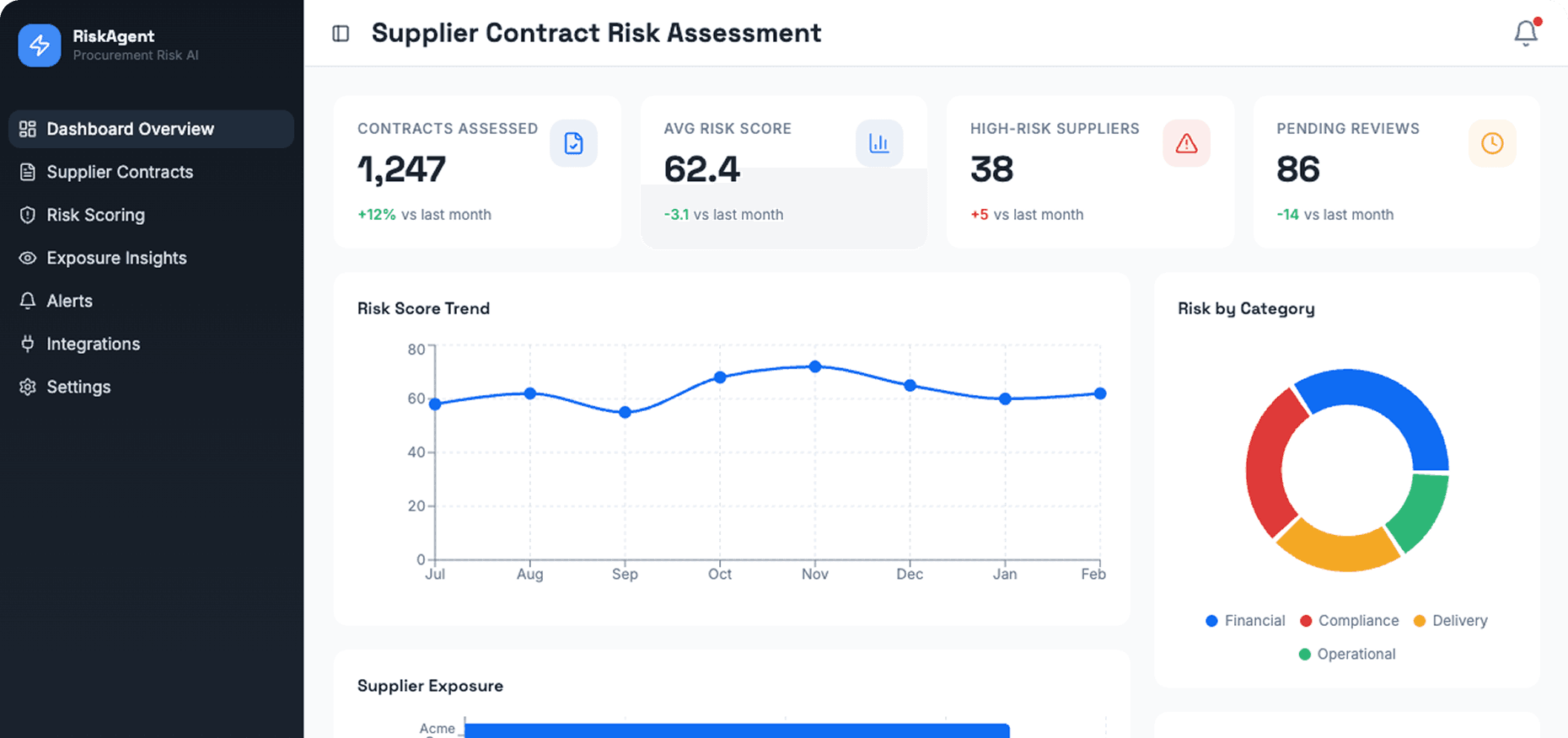Click the bar chart icon on Avg Risk Score card

(x=879, y=143)
